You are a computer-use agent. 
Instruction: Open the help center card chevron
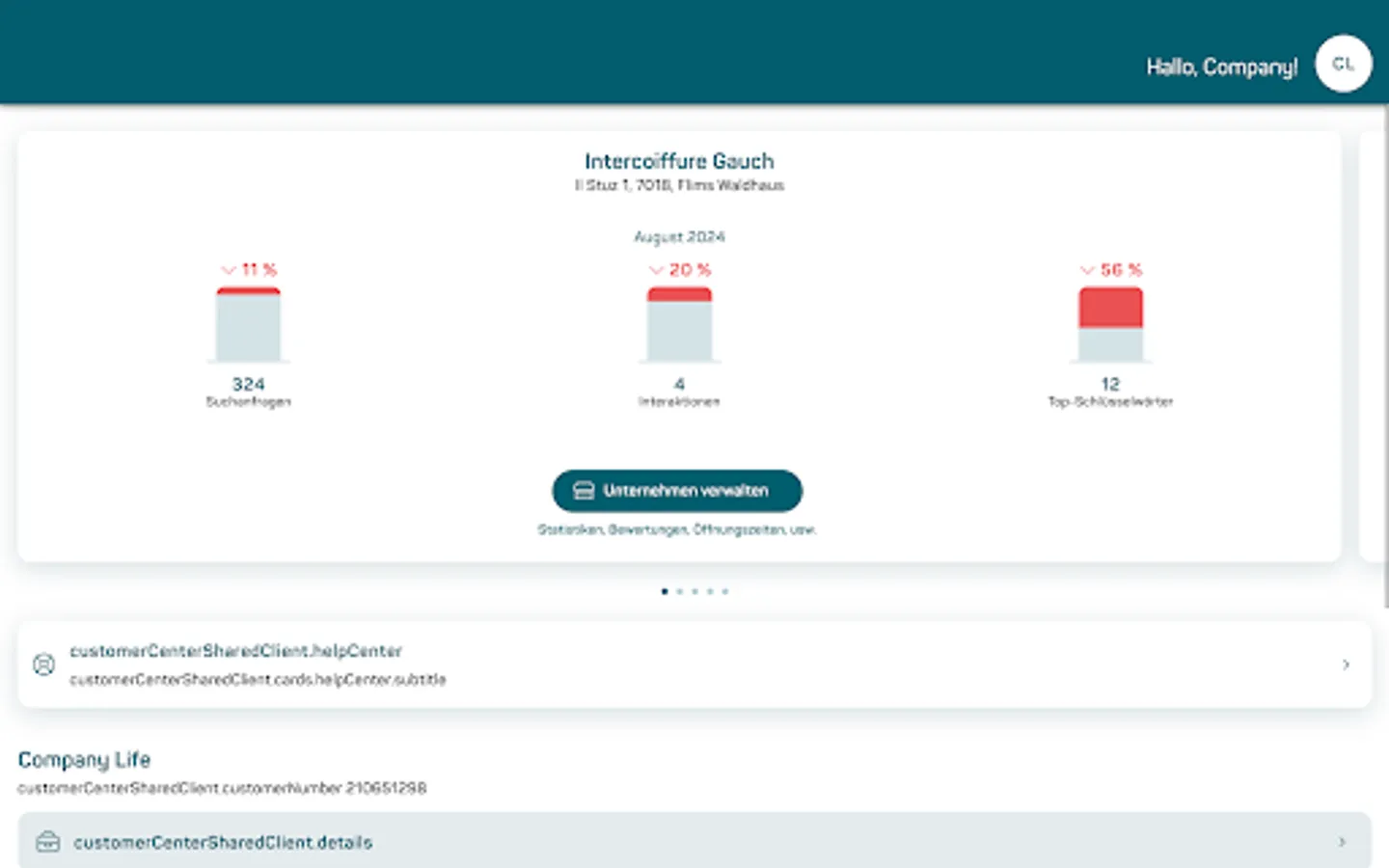[x=1346, y=665]
